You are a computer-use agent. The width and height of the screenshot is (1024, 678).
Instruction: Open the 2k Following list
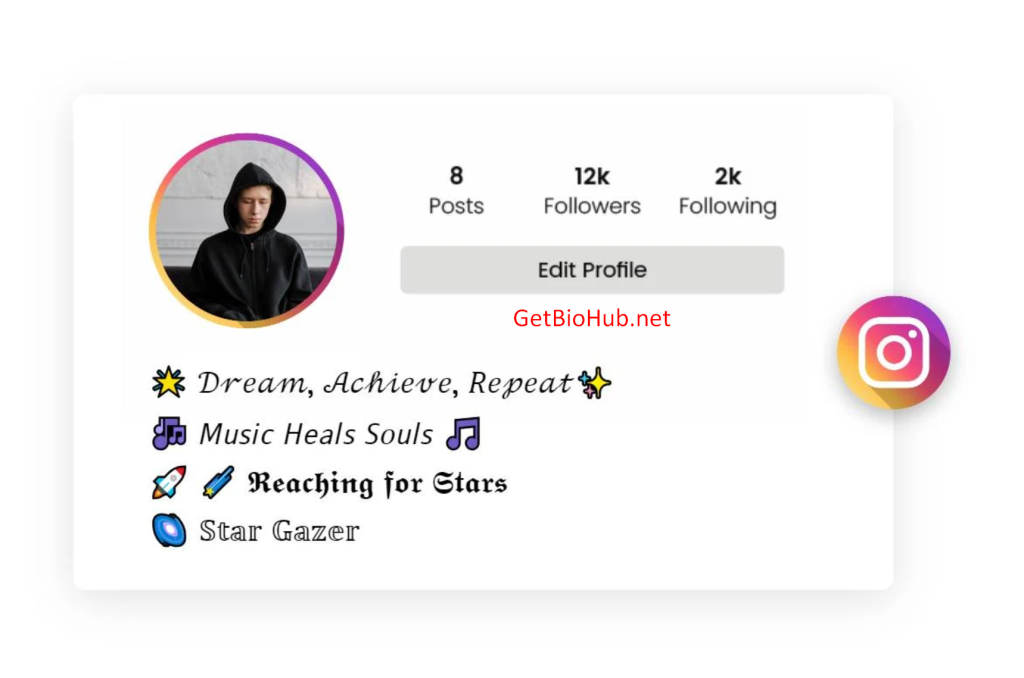(728, 191)
